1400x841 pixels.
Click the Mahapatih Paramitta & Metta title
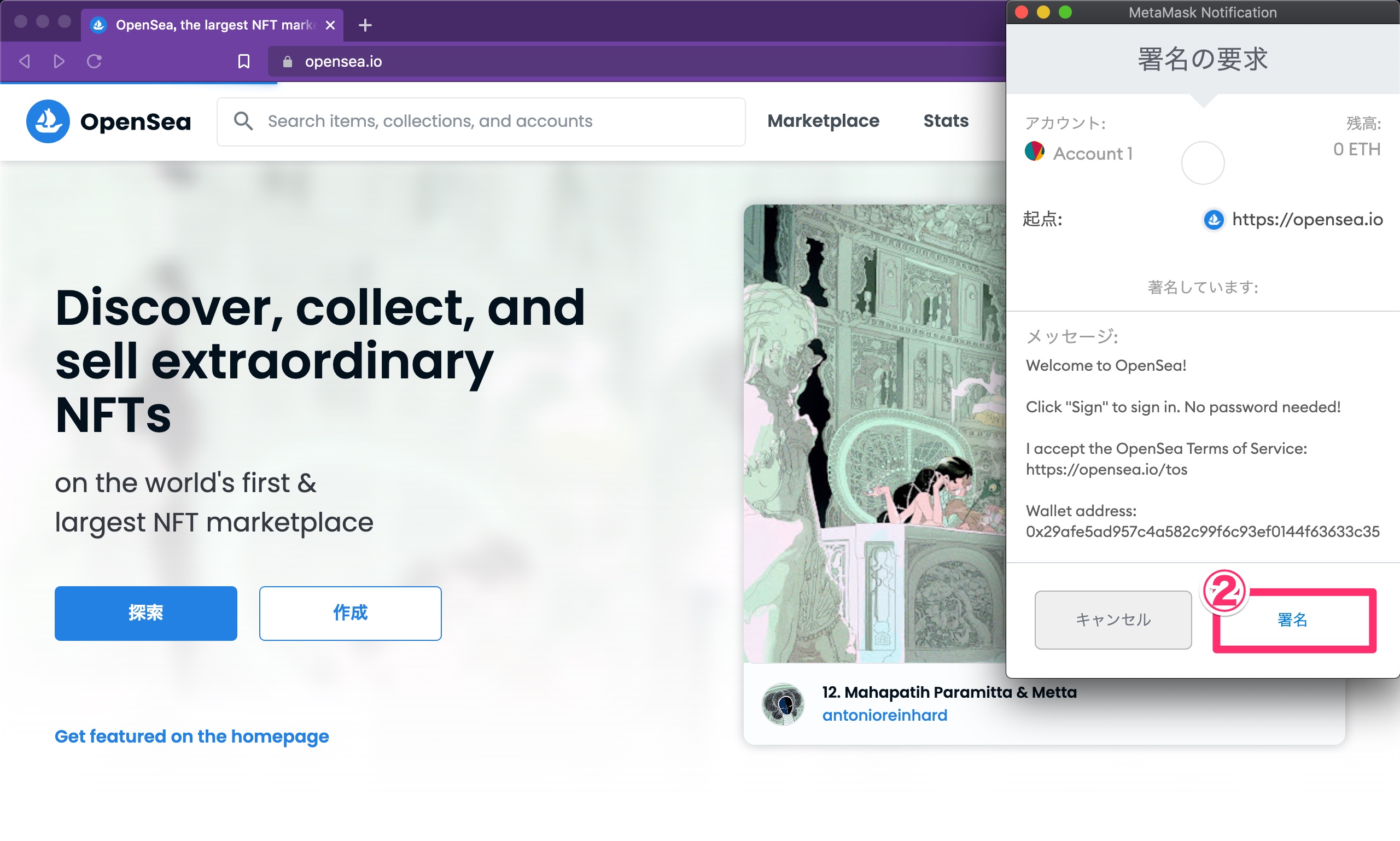point(949,692)
